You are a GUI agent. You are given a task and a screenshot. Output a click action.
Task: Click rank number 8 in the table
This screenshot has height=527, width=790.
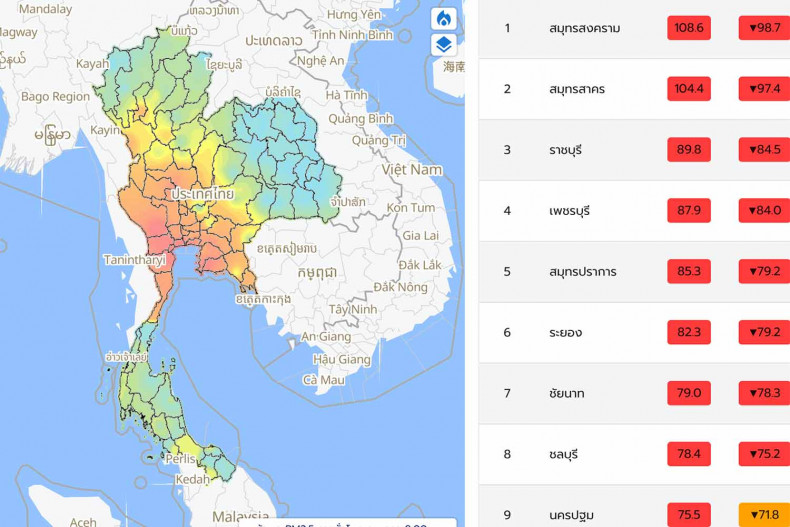click(x=507, y=454)
